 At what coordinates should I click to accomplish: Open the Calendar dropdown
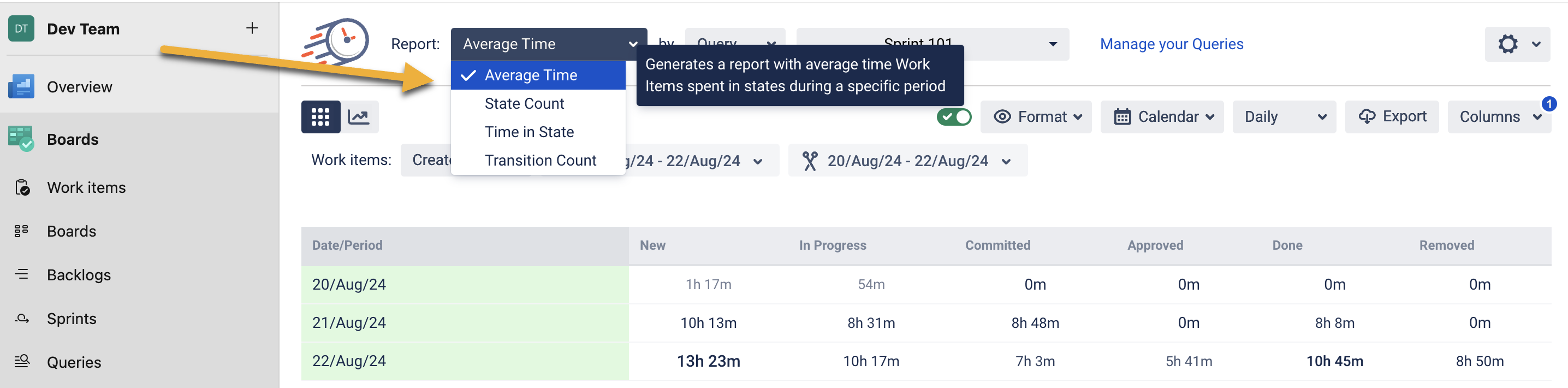[x=1162, y=117]
